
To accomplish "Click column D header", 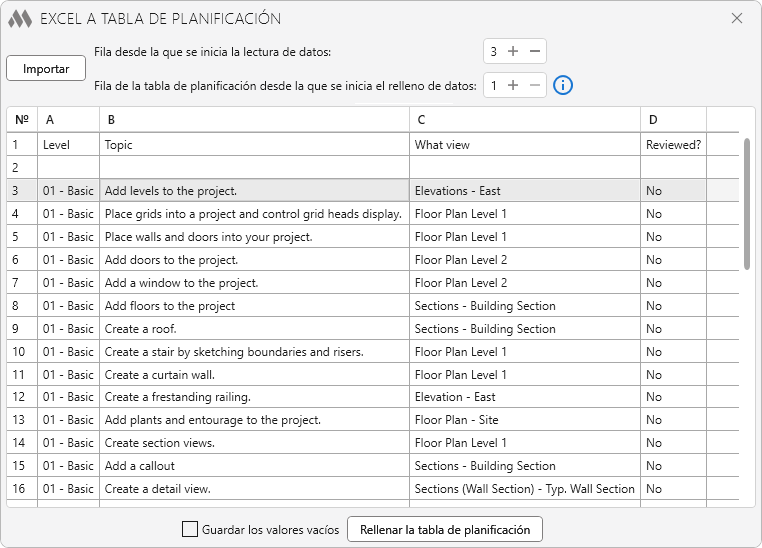I will pos(673,120).
